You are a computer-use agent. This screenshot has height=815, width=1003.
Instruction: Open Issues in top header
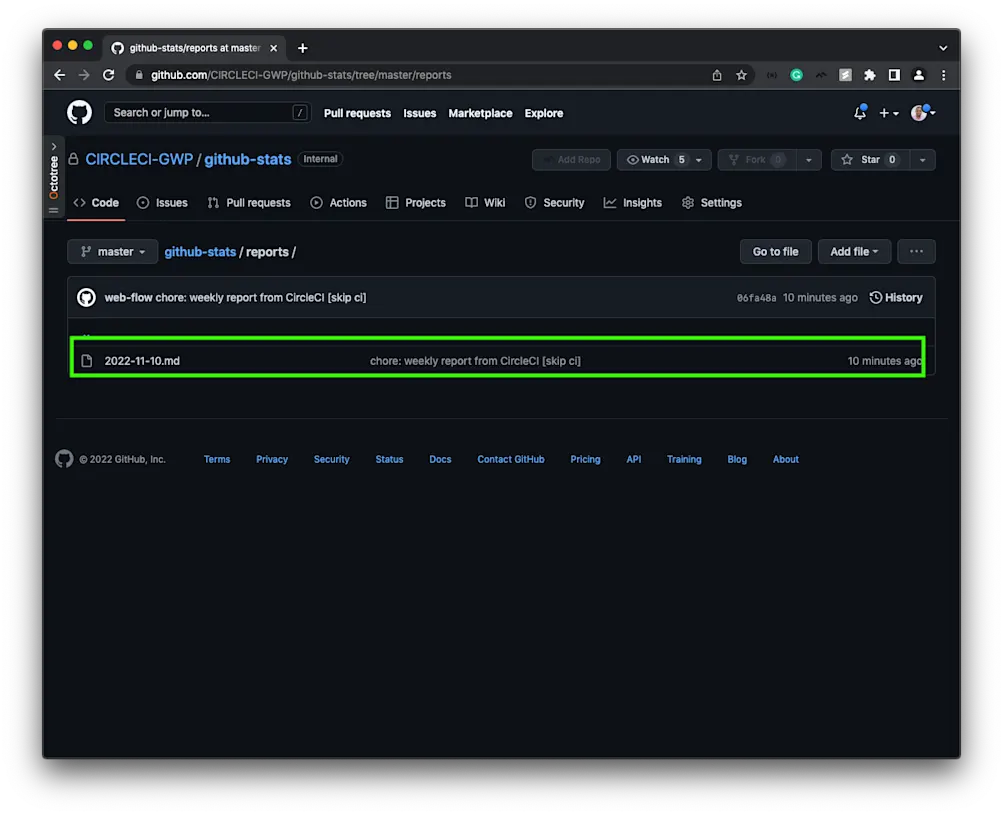click(420, 113)
